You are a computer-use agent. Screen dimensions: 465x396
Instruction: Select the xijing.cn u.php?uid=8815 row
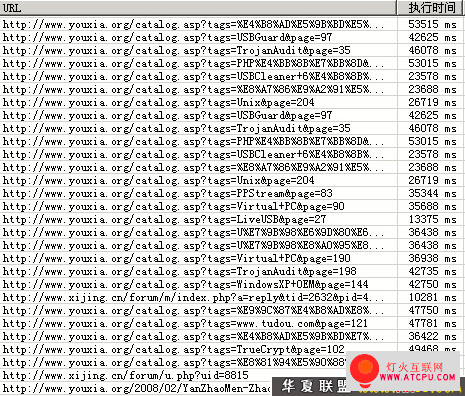coord(136,375)
